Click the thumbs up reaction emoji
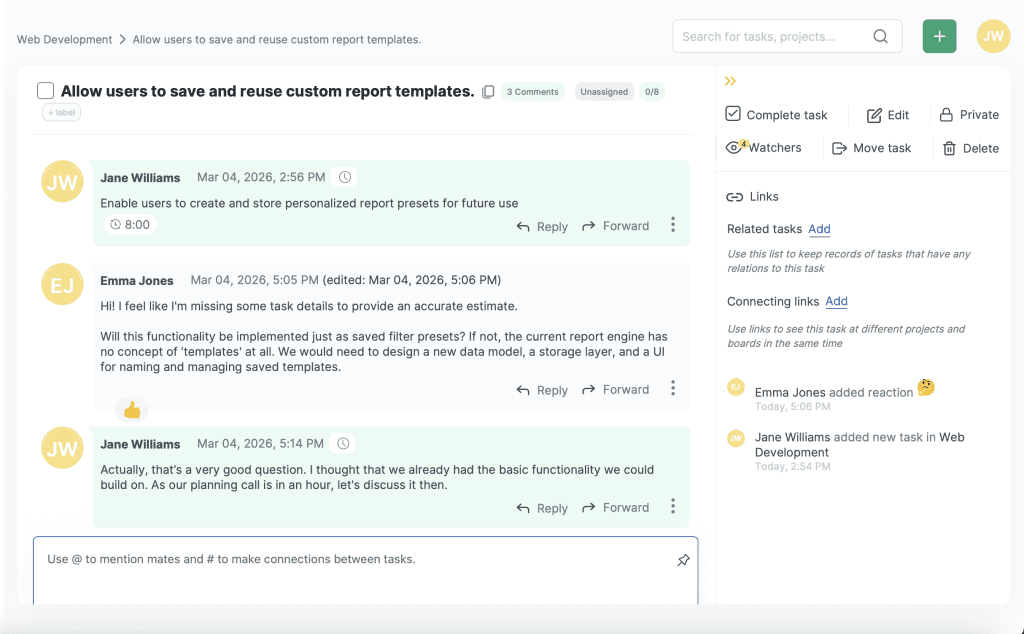Screen dimensions: 1024x634 click(x=131, y=409)
